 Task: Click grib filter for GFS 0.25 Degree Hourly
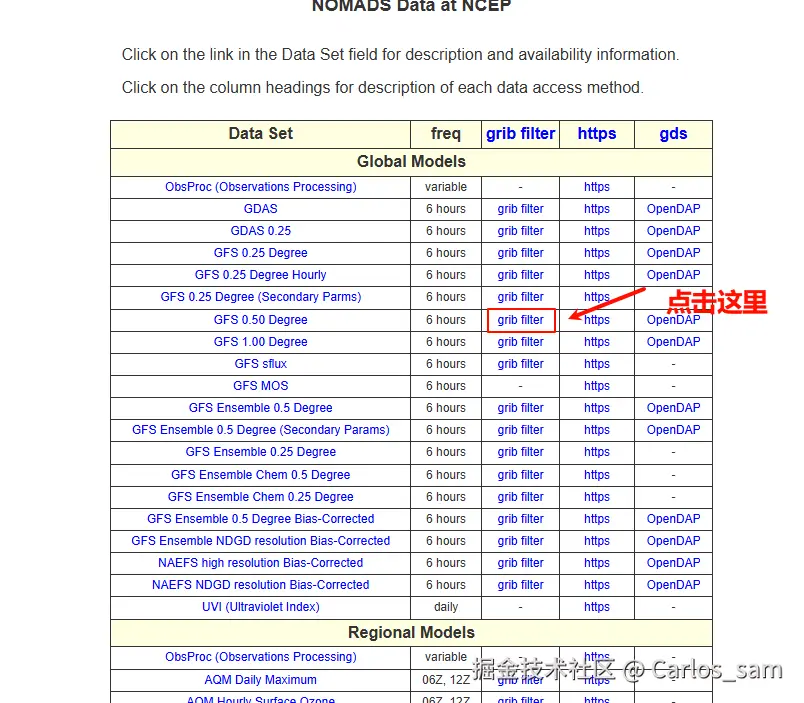tap(520, 275)
